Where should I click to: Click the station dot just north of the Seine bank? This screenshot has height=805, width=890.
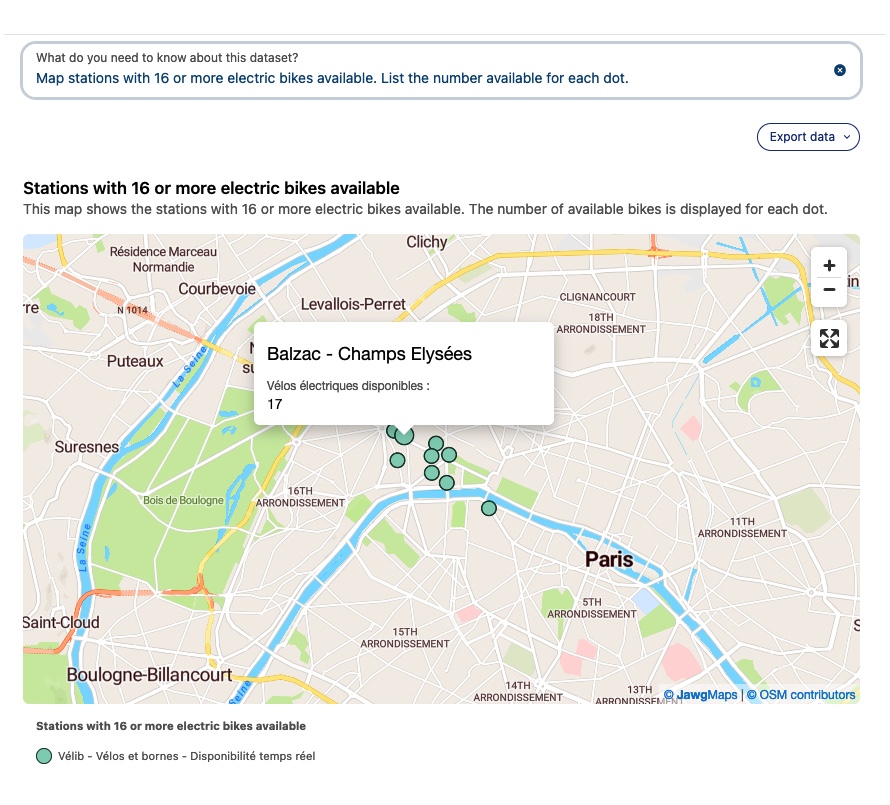click(447, 483)
